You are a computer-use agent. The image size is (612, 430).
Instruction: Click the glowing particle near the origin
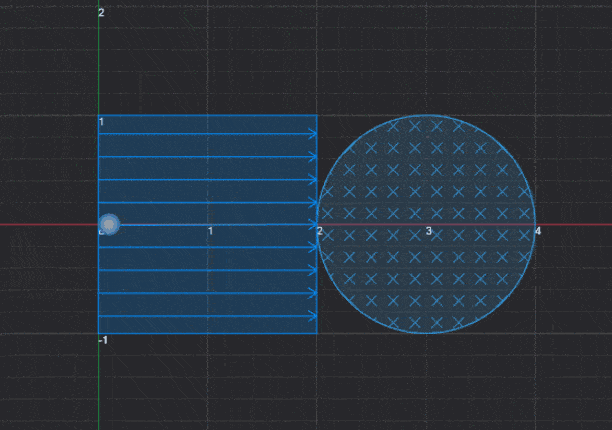pos(110,224)
